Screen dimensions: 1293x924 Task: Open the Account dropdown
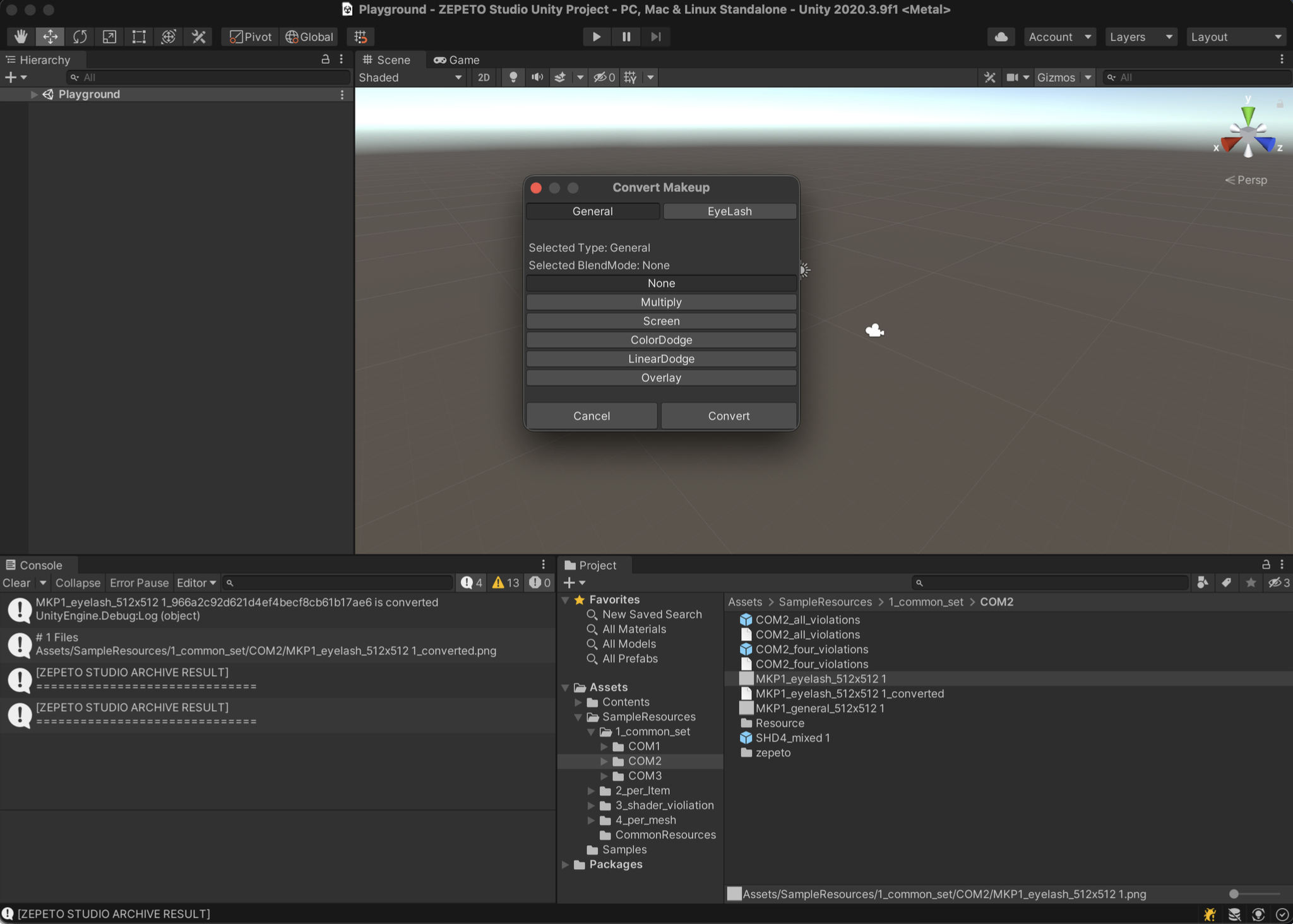(x=1059, y=37)
